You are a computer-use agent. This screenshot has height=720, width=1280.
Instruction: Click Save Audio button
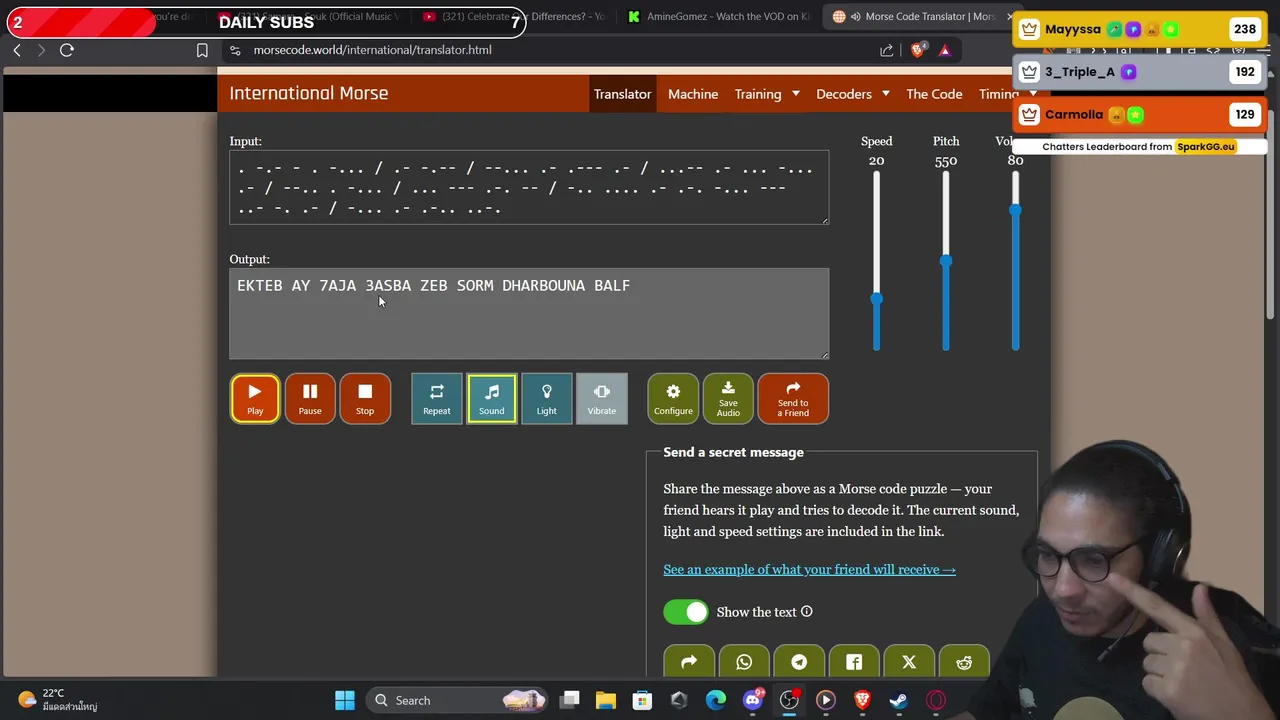point(728,398)
